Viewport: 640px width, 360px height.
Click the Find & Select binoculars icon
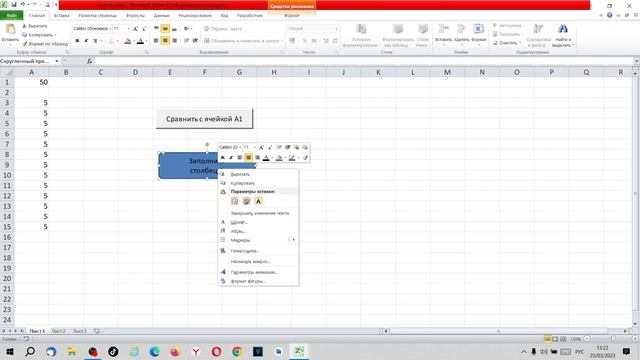pos(563,29)
